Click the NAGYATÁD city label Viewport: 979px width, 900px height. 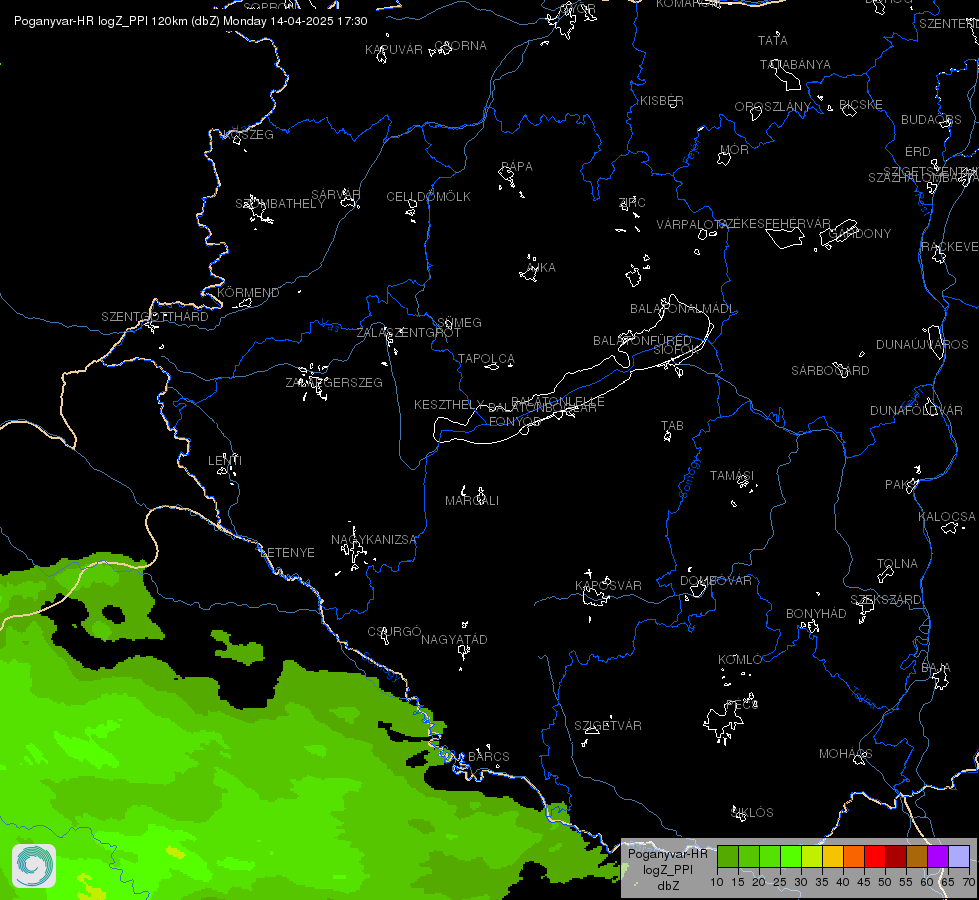(454, 640)
